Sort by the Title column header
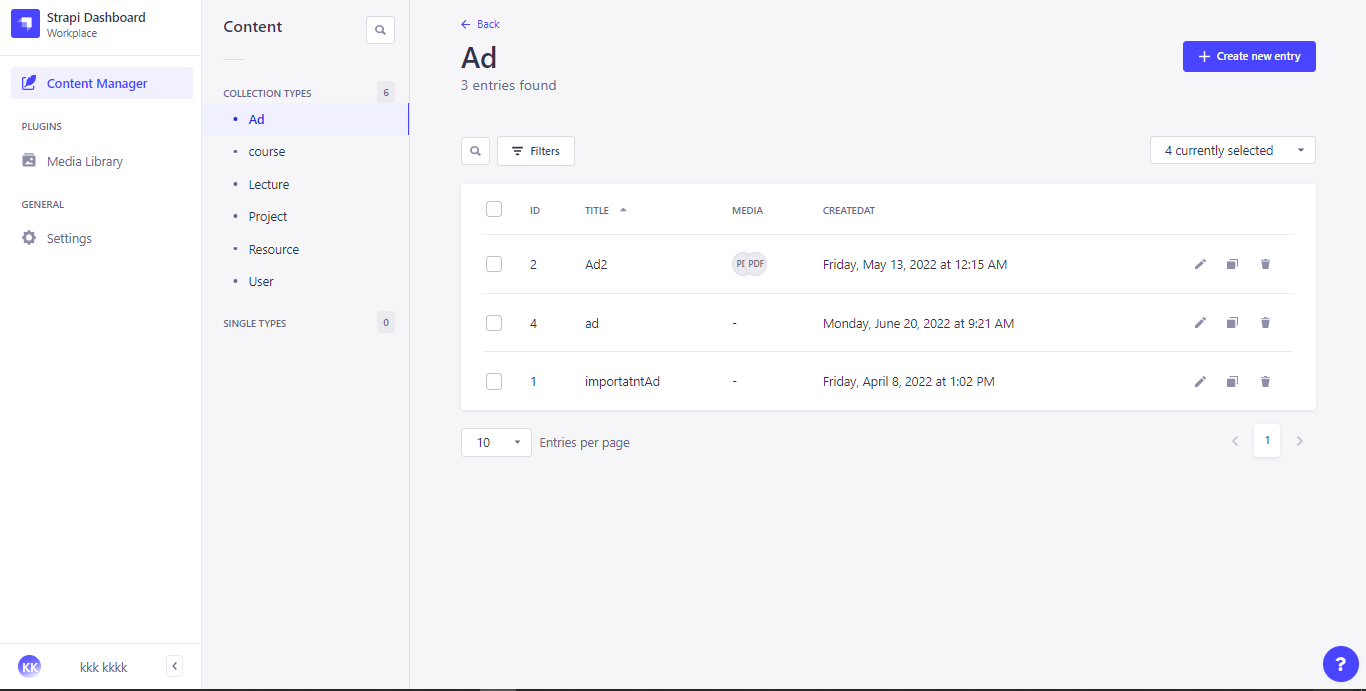1366x691 pixels. pos(597,211)
